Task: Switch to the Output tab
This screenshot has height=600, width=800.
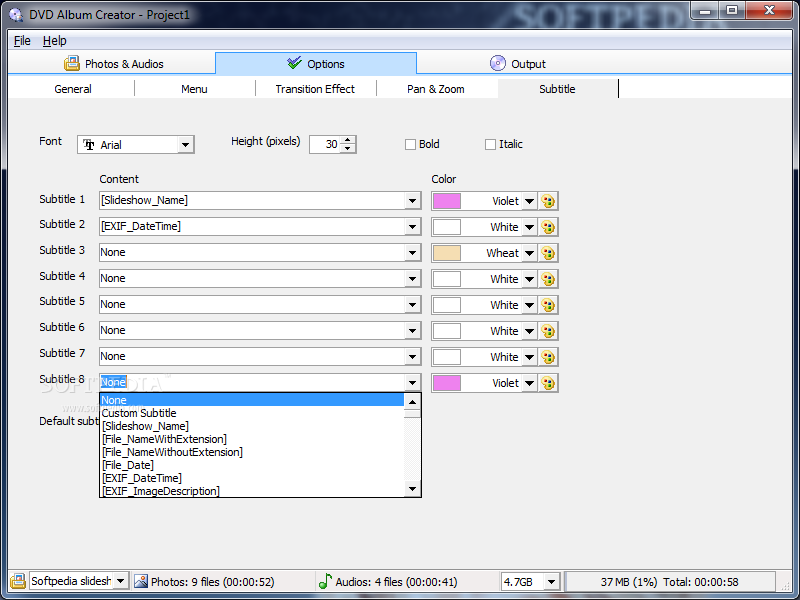Action: (518, 64)
